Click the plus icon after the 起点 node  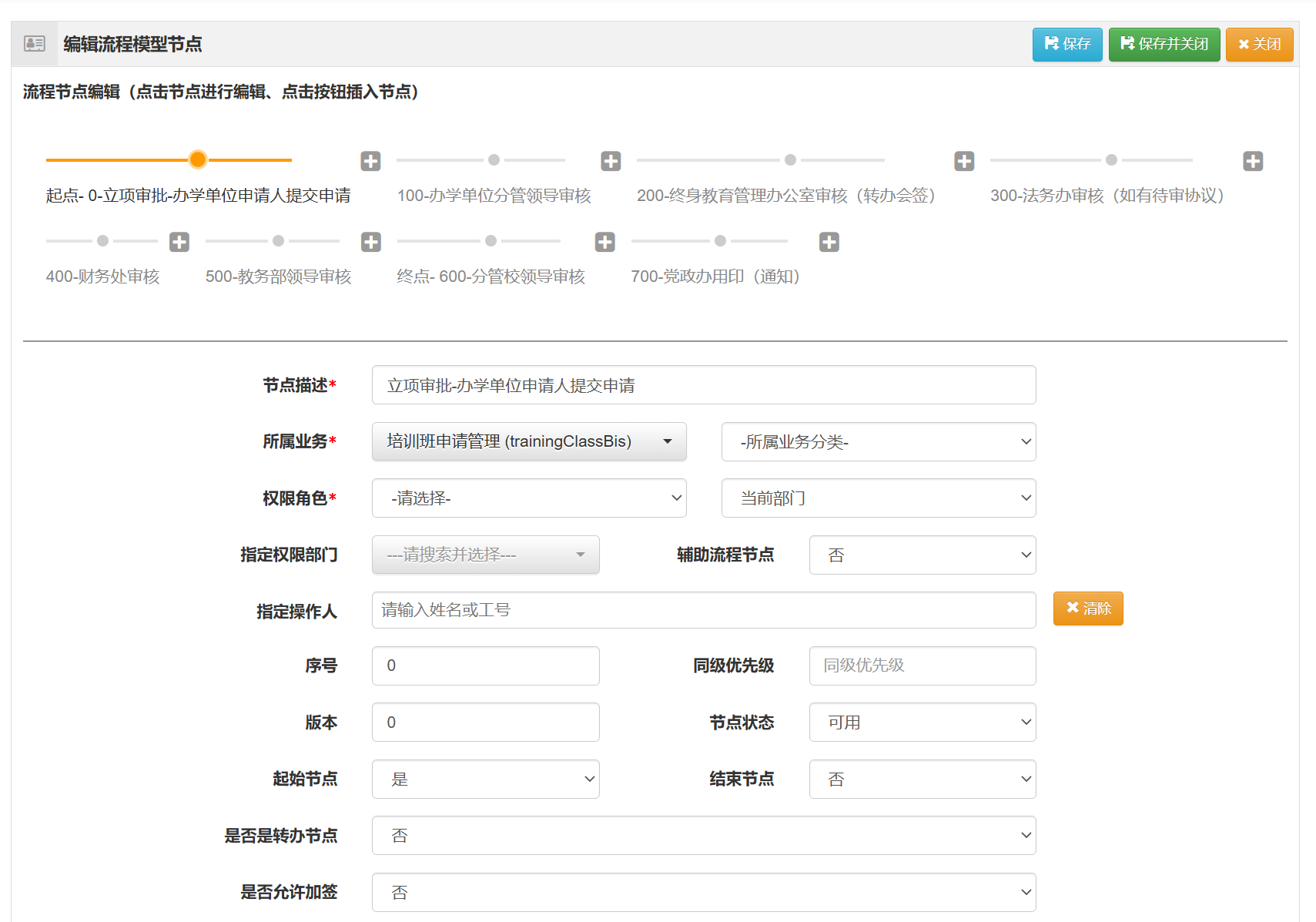(370, 161)
